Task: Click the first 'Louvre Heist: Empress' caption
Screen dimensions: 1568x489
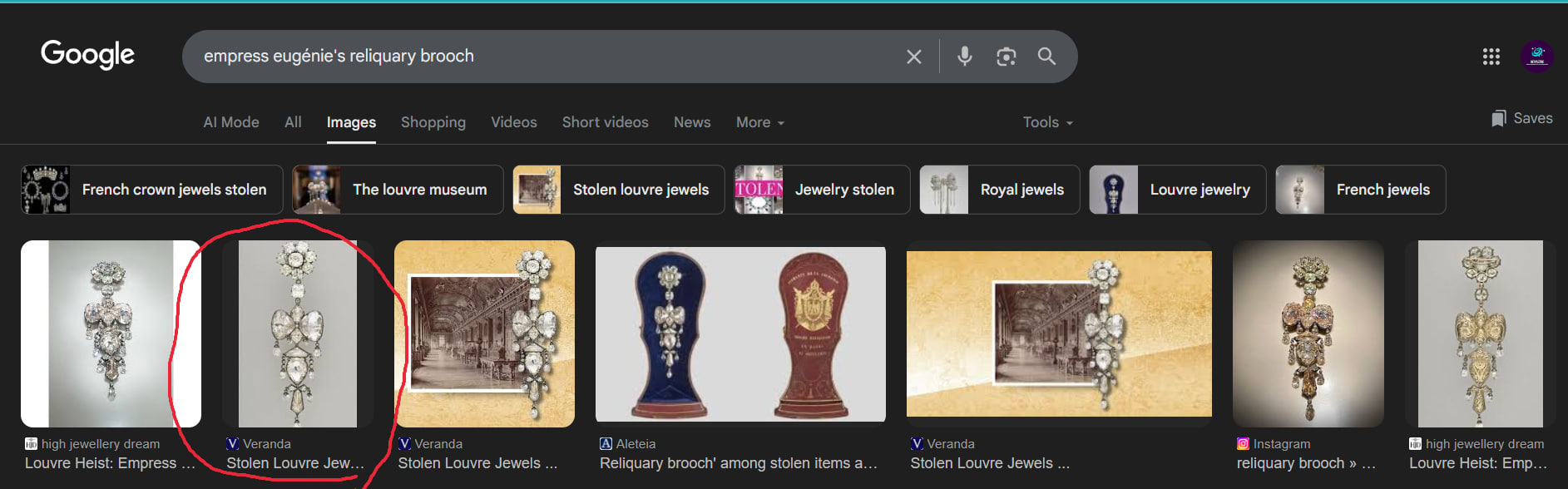Action: pyautogui.click(x=110, y=463)
